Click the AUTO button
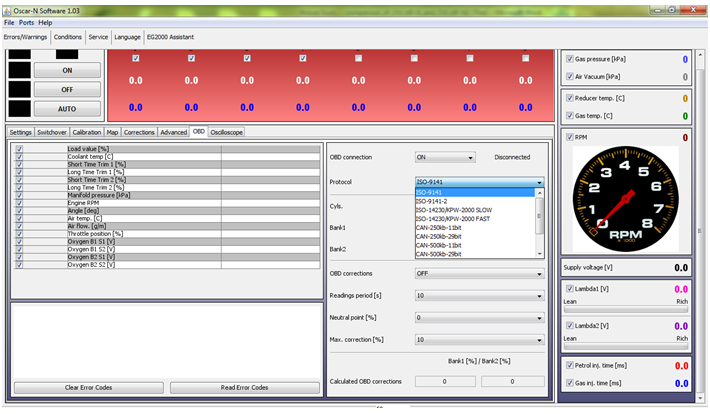Image resolution: width=710 pixels, height=414 pixels. click(67, 109)
